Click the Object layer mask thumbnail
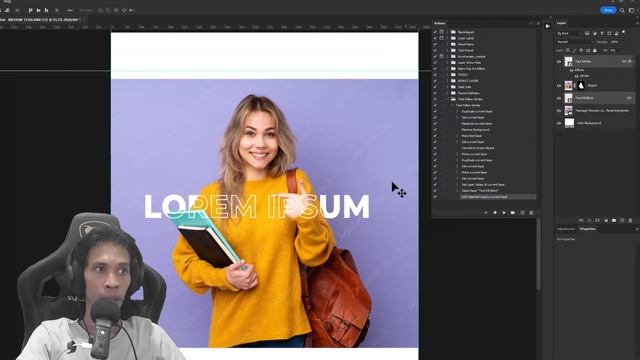Screen dimensions: 640x360 [x=581, y=85]
